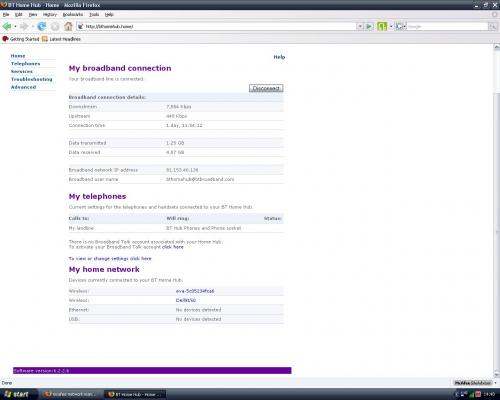Open the first wireless device link
The image size is (500, 400).
[x=195, y=291]
